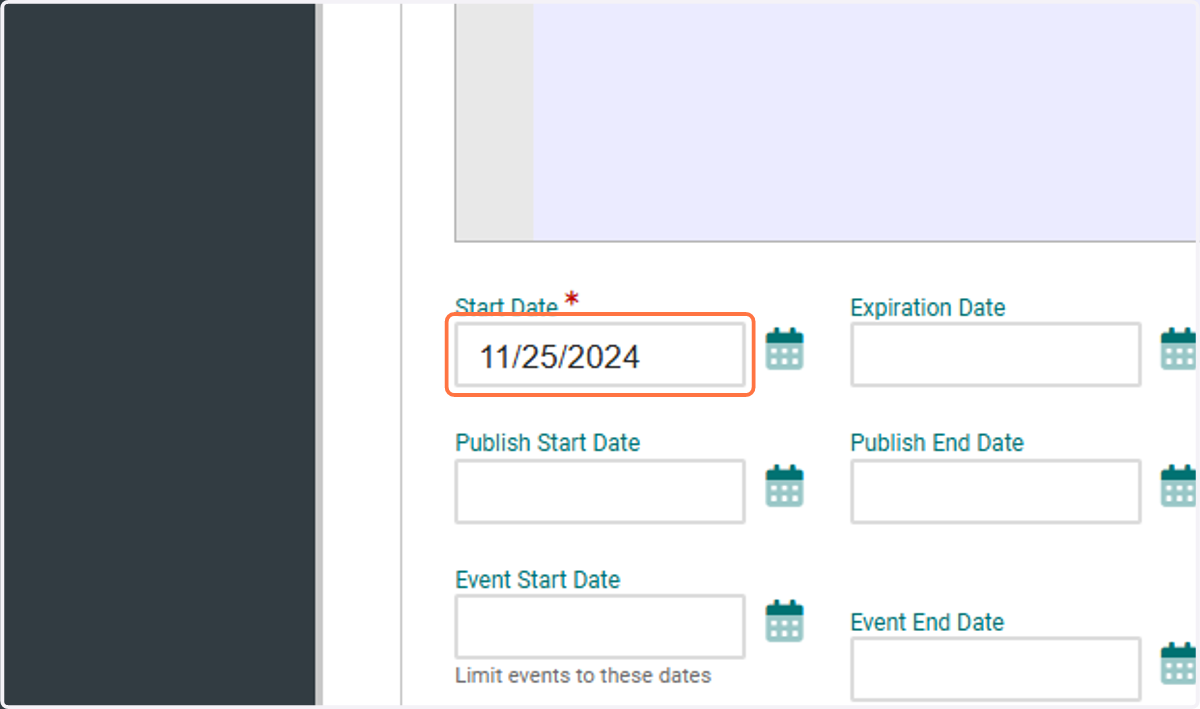Image resolution: width=1200 pixels, height=709 pixels.
Task: Click the 'Publish End Date' label
Action: [x=937, y=442]
